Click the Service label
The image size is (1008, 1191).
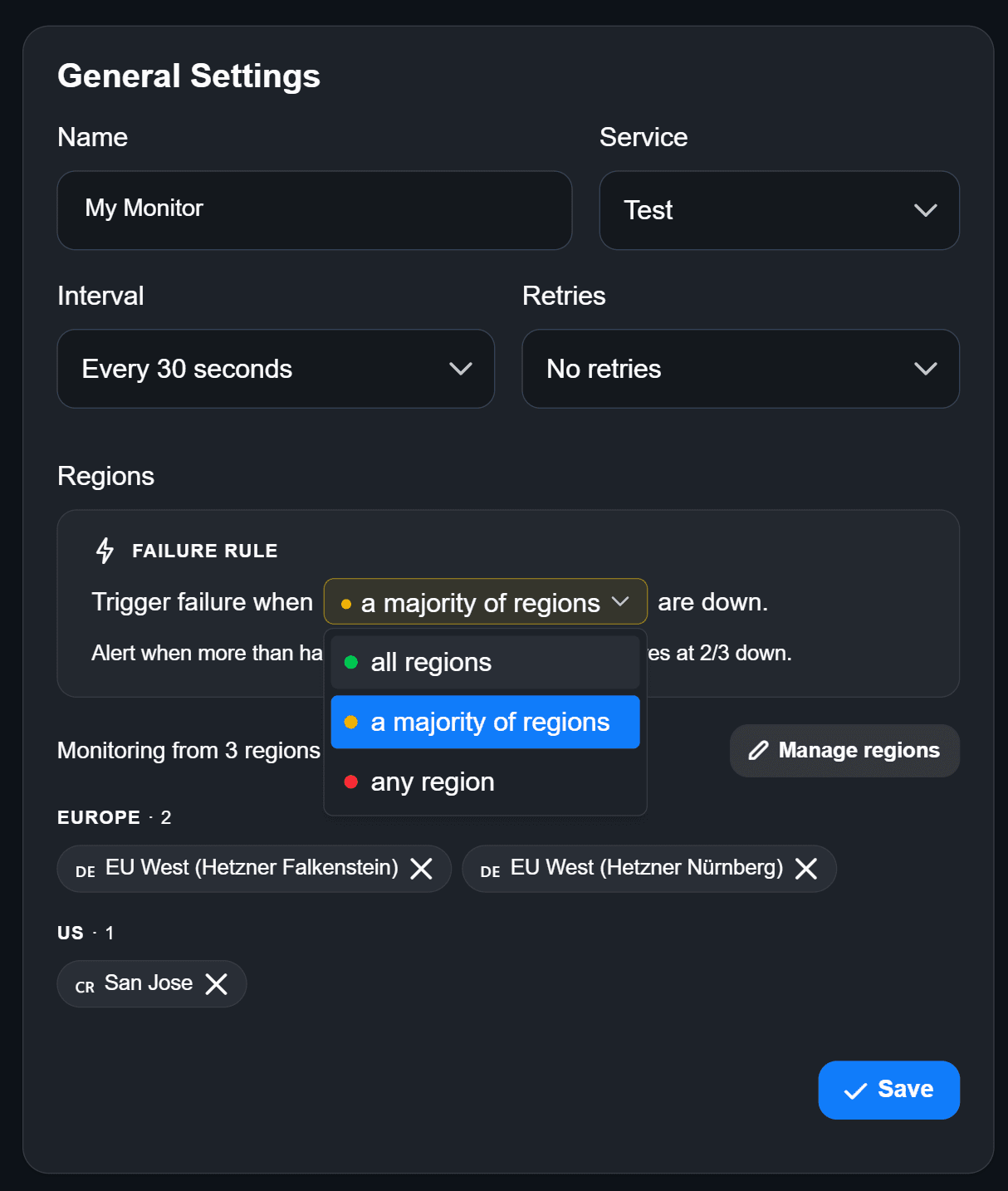(x=643, y=137)
